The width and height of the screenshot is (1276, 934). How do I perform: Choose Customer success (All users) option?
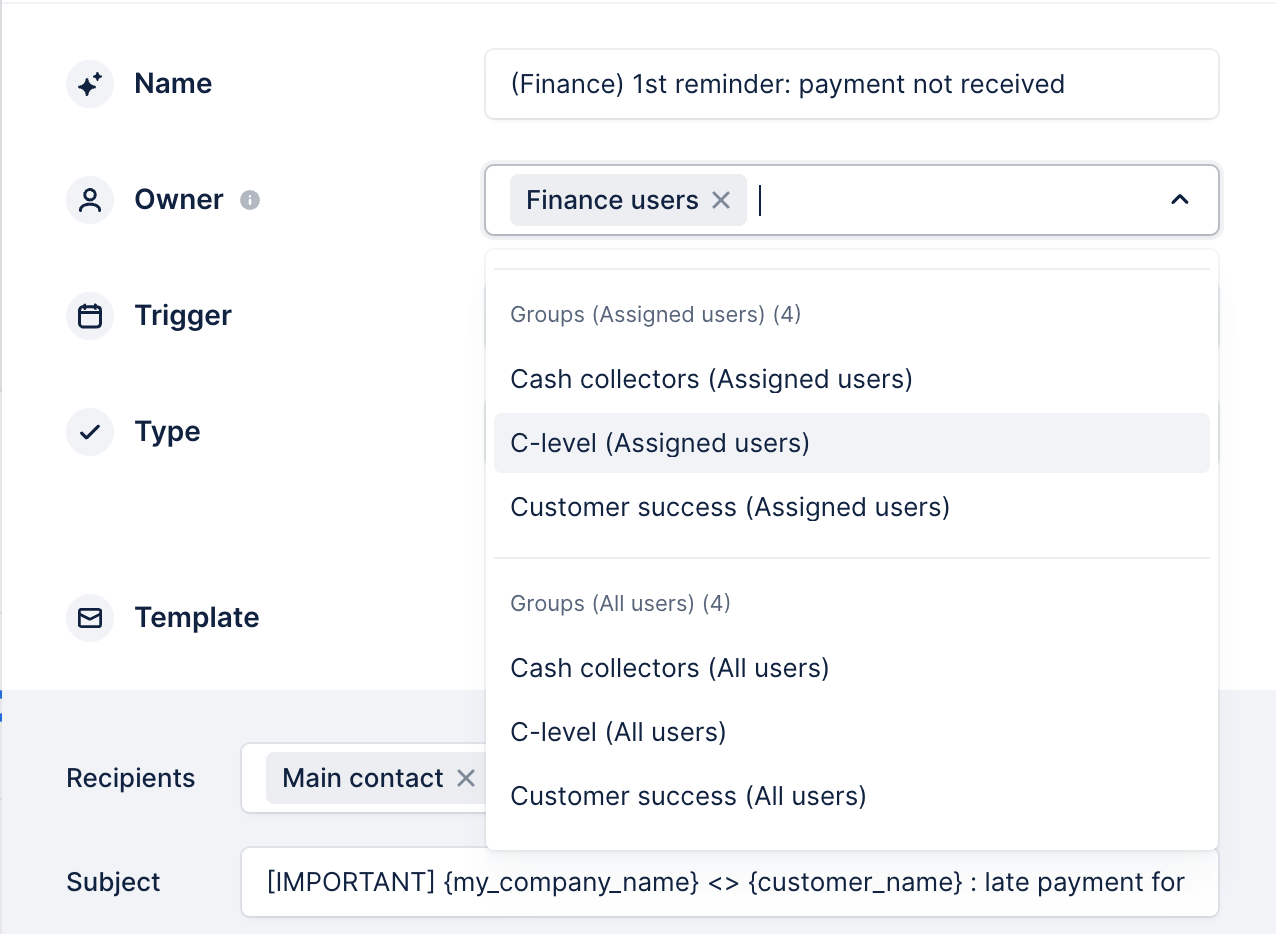point(688,796)
